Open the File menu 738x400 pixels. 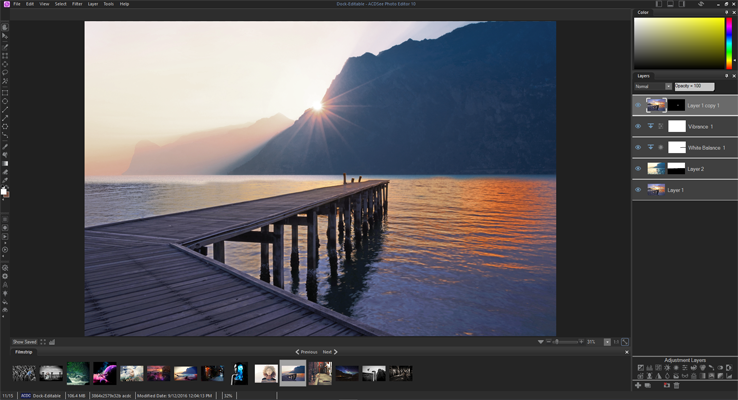coord(17,4)
